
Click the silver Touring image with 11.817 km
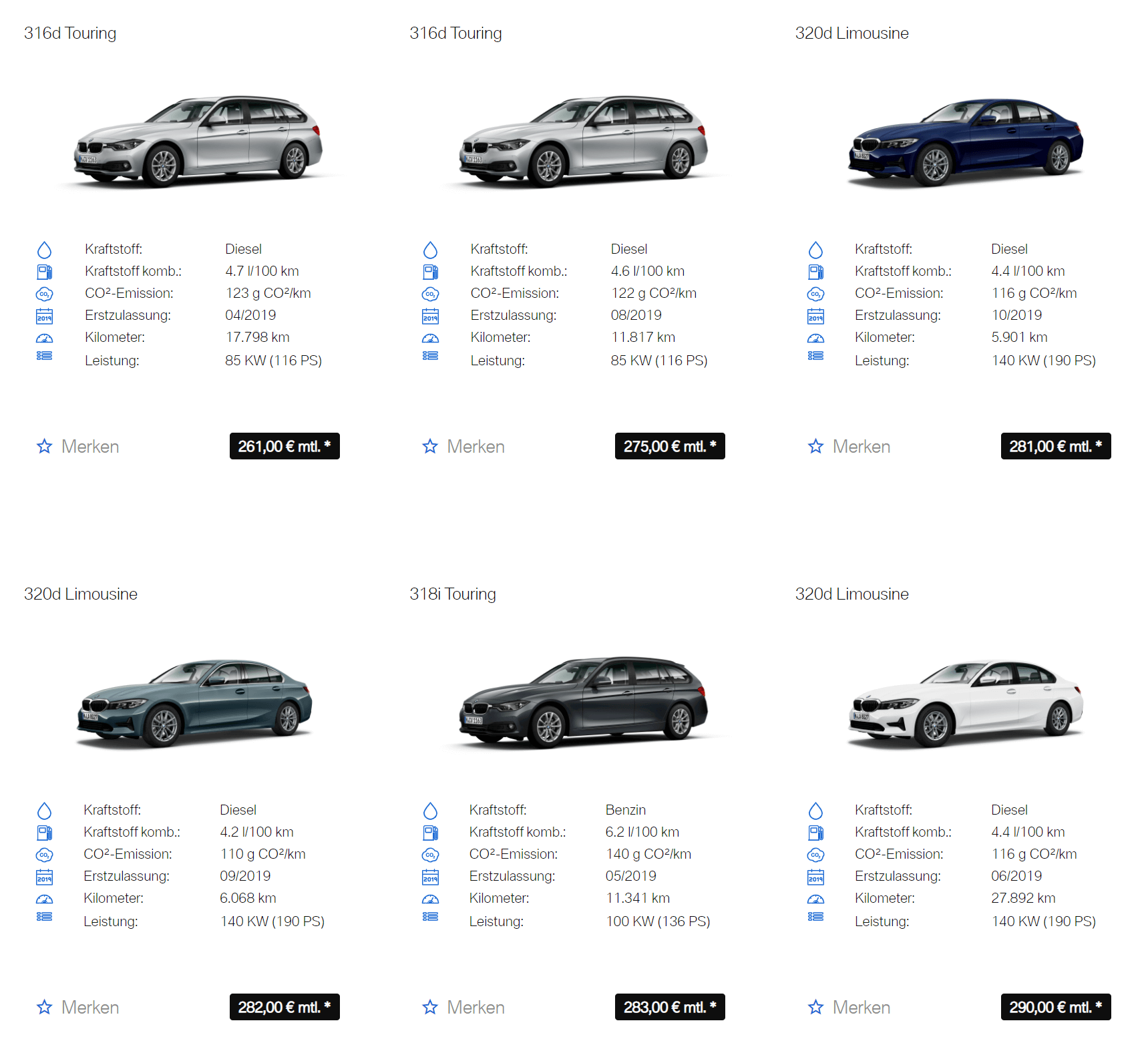584,142
